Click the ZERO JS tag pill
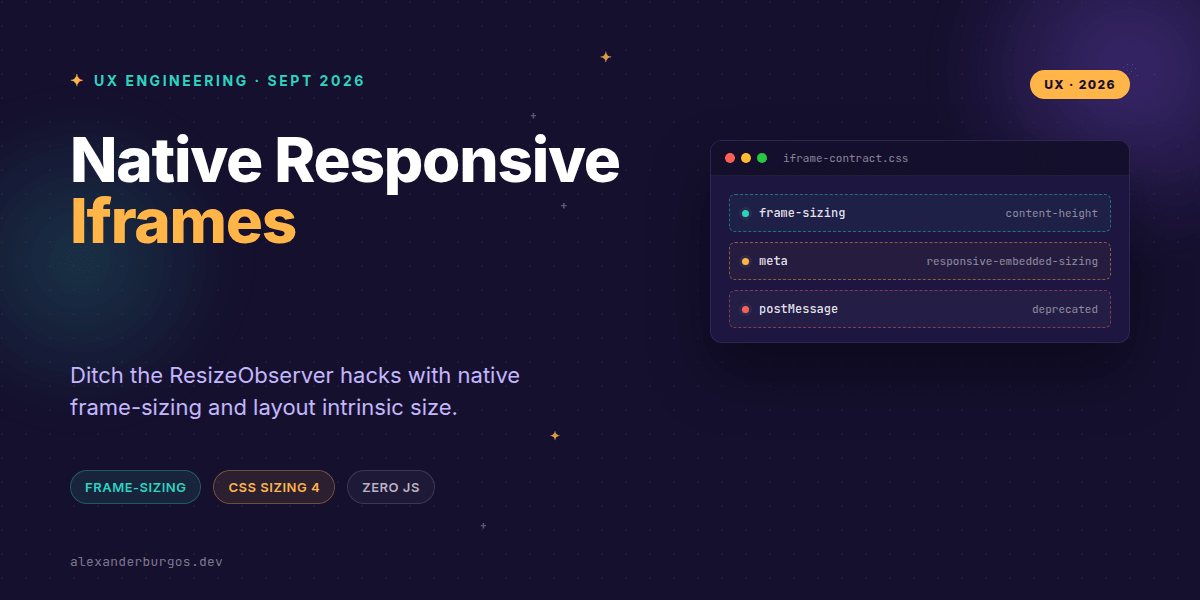 pyautogui.click(x=391, y=487)
